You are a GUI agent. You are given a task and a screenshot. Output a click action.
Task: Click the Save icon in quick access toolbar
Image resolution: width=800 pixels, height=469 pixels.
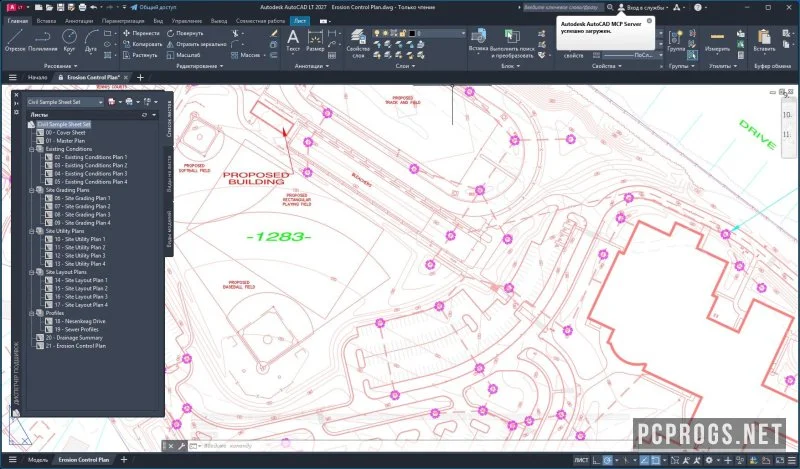click(60, 8)
